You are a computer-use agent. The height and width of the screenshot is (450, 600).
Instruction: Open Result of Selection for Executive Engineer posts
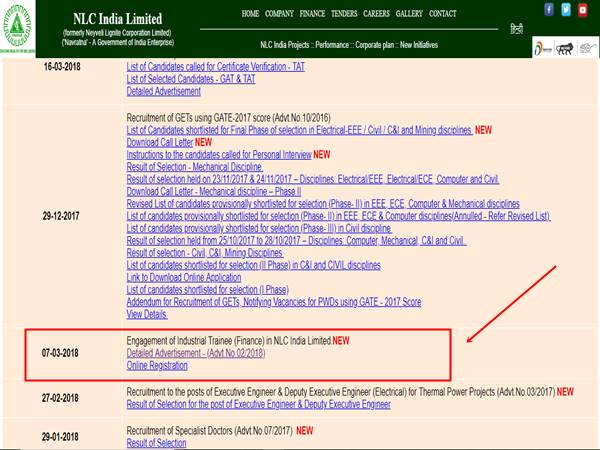pos(258,404)
